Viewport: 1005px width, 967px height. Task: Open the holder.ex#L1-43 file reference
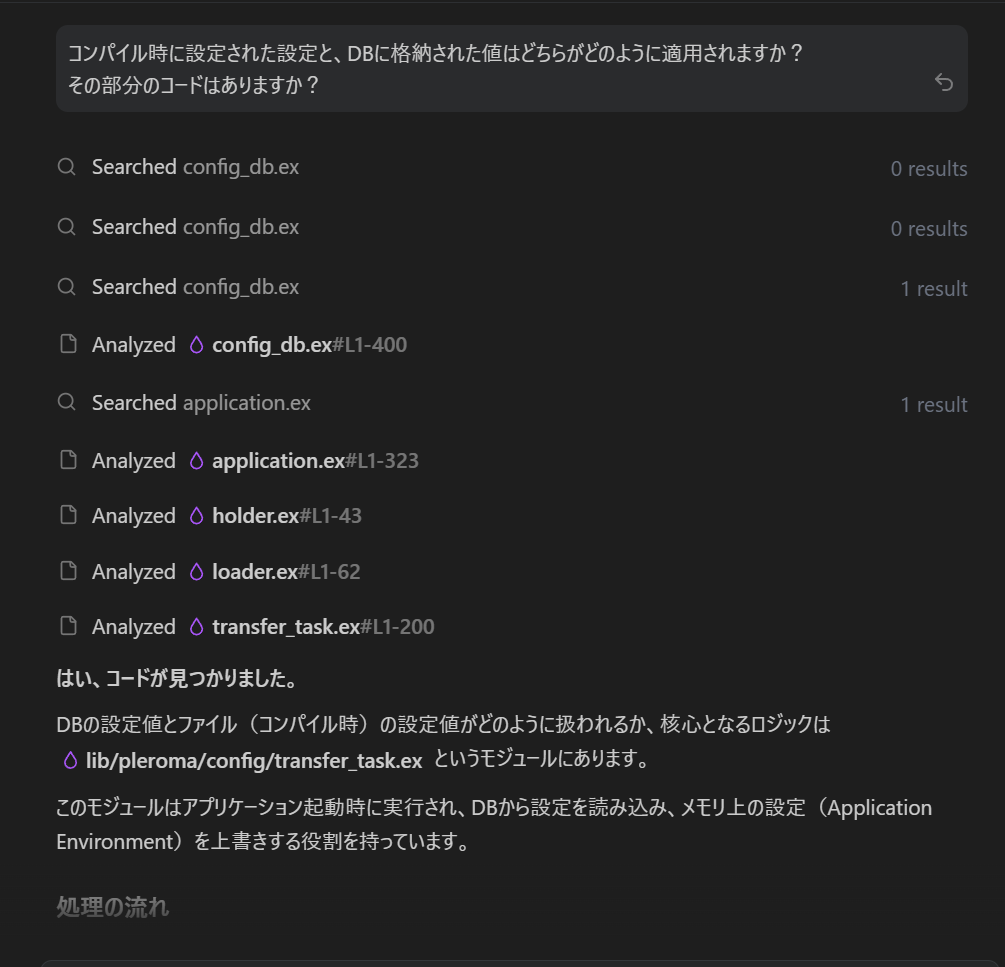click(x=286, y=516)
